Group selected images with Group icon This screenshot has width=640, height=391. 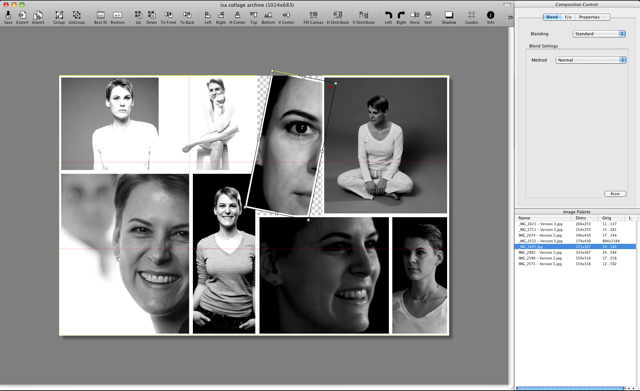click(59, 17)
